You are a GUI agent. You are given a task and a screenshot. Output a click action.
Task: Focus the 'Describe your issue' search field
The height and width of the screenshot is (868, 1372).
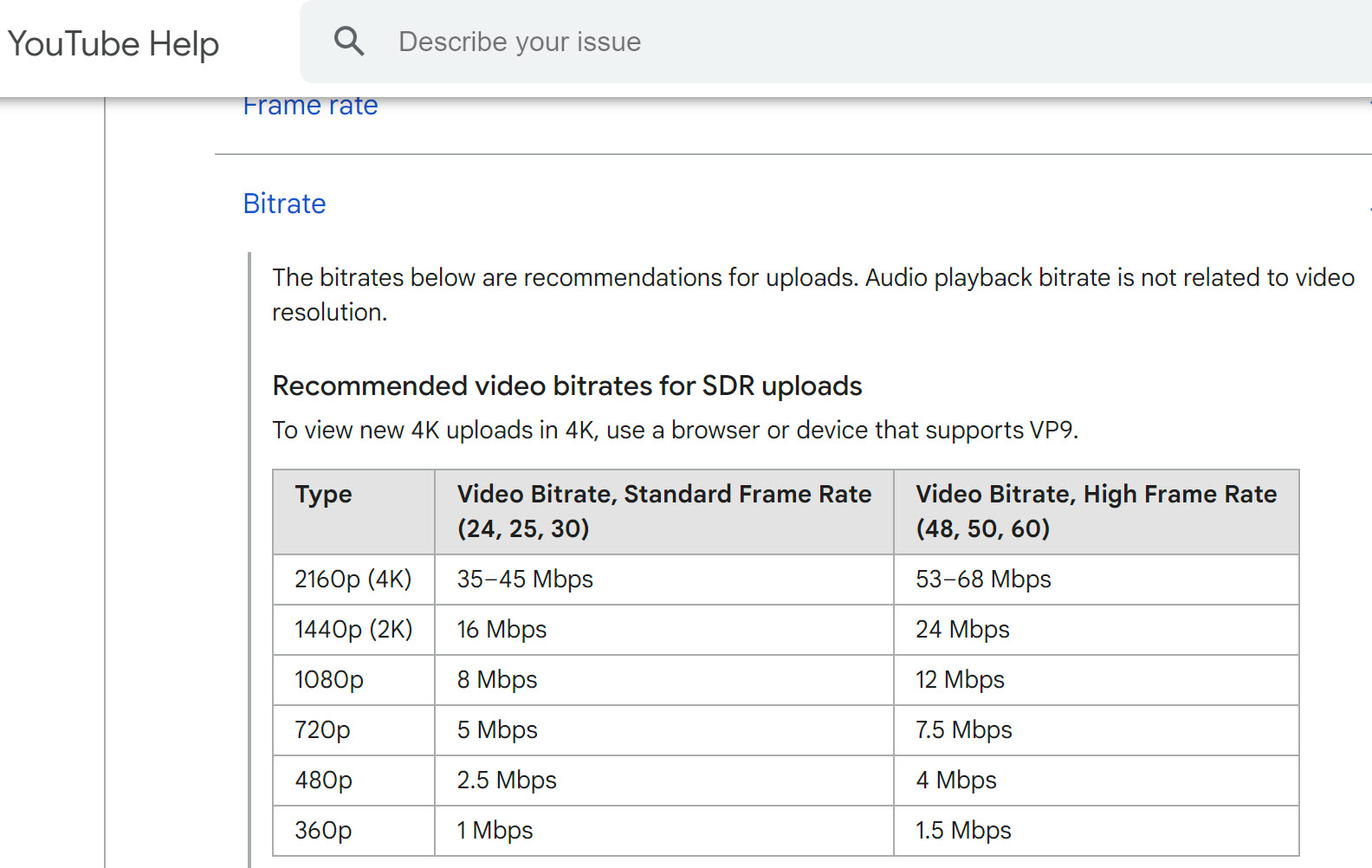point(780,42)
